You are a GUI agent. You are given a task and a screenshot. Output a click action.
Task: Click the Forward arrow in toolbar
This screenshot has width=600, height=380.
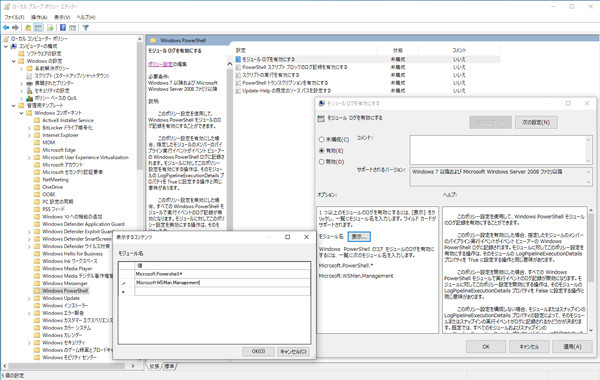pos(15,28)
